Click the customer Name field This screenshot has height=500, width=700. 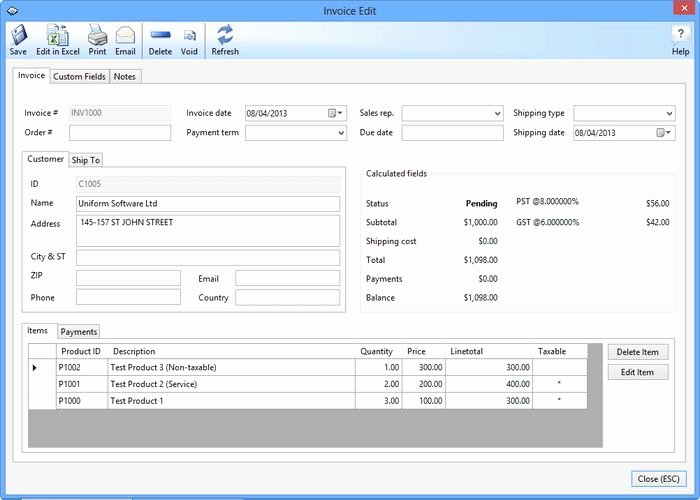208,204
